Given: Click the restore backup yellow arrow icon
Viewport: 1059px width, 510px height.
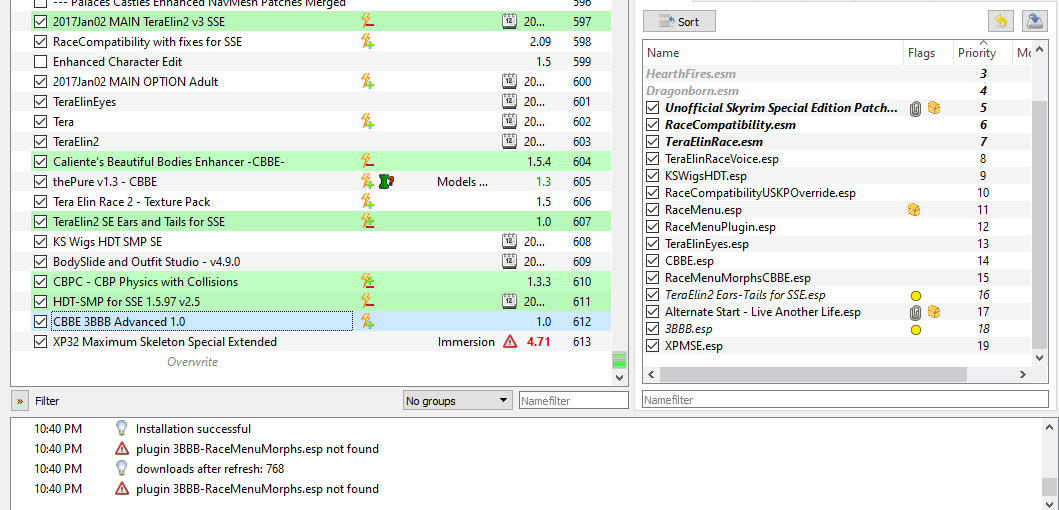Looking at the screenshot, I should [1001, 21].
